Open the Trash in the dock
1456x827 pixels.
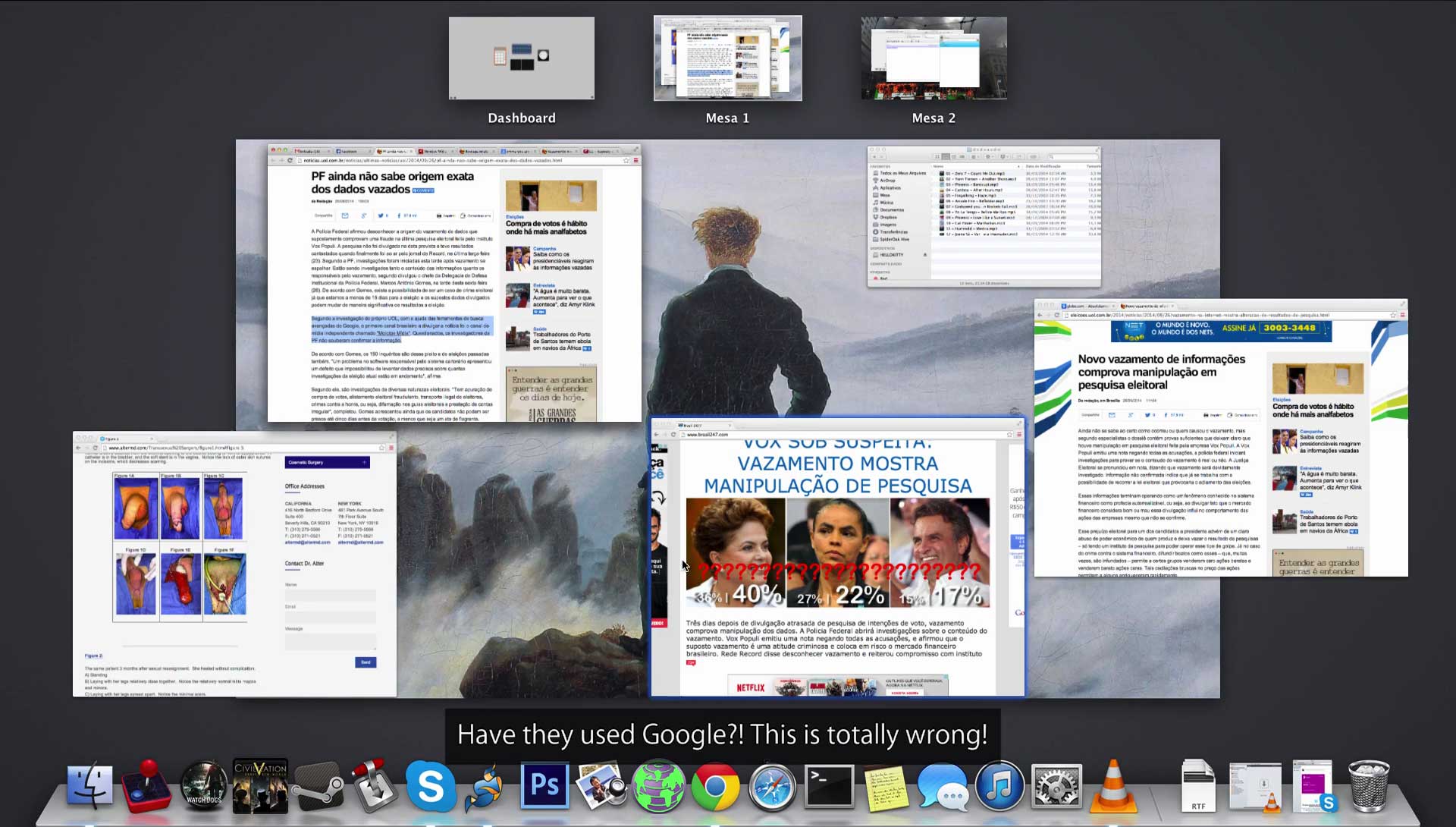[1369, 787]
